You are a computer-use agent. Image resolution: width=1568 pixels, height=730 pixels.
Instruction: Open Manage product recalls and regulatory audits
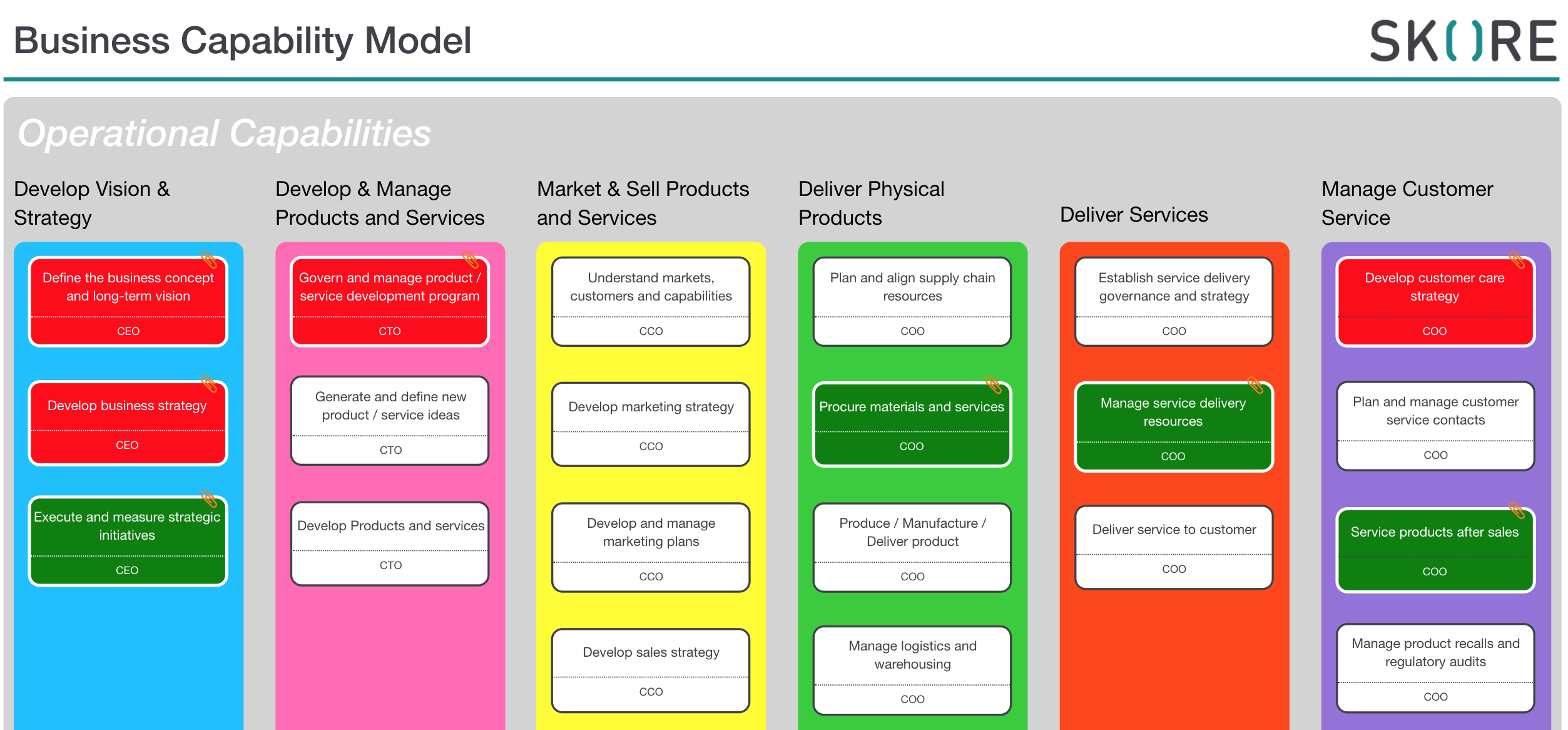click(1435, 668)
